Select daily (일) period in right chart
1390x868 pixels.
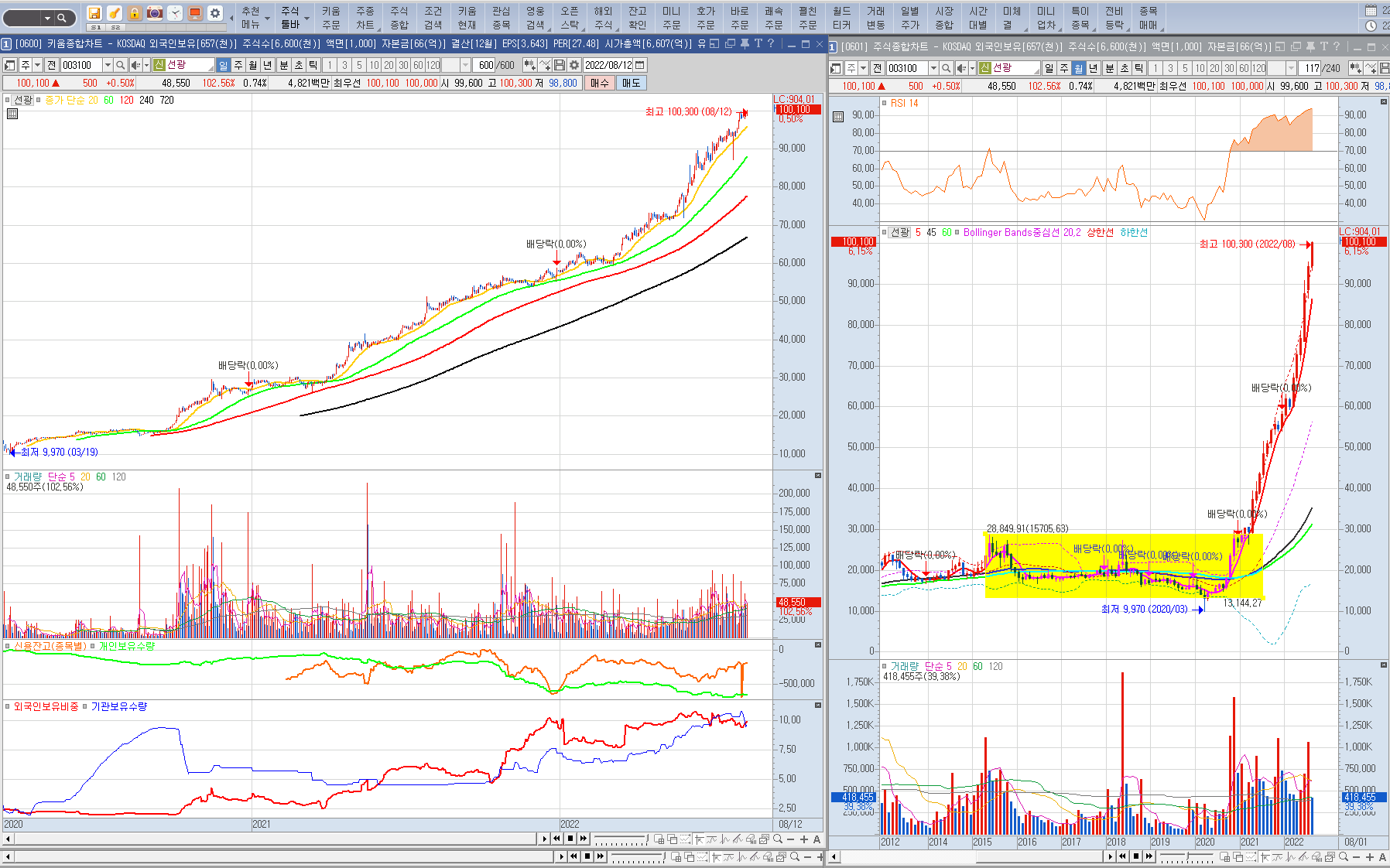pos(1049,69)
